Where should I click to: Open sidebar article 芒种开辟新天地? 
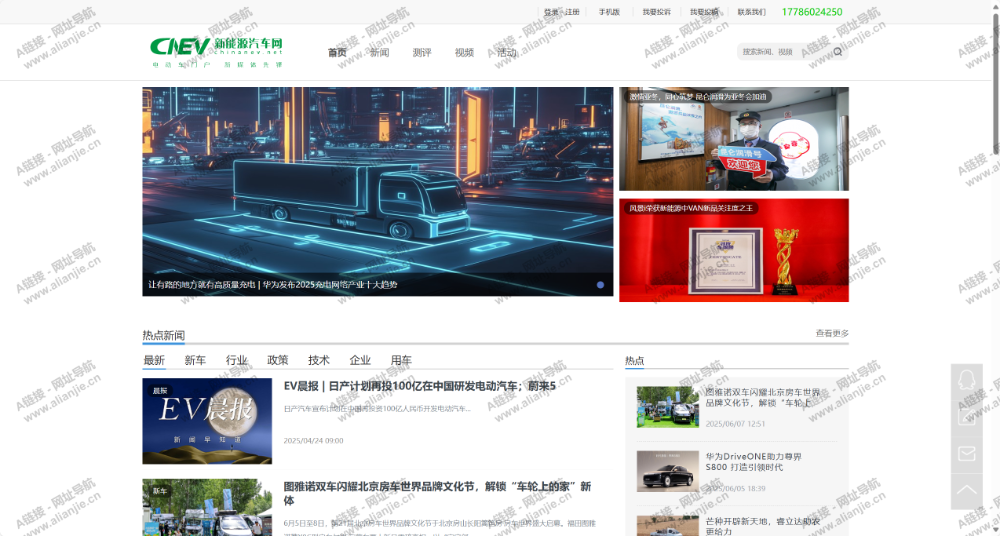(763, 526)
